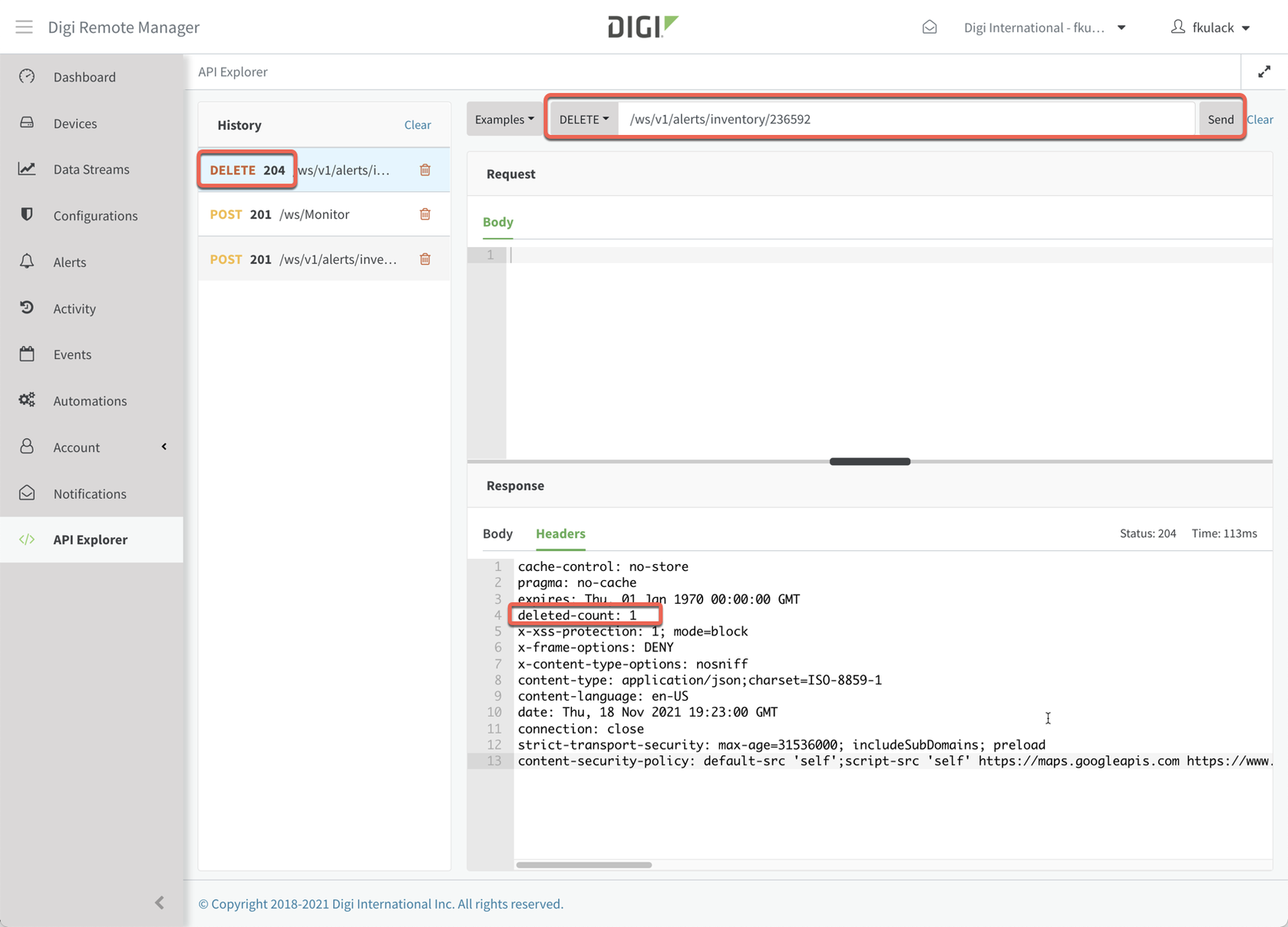Click the request/response pane divider handle

point(870,461)
